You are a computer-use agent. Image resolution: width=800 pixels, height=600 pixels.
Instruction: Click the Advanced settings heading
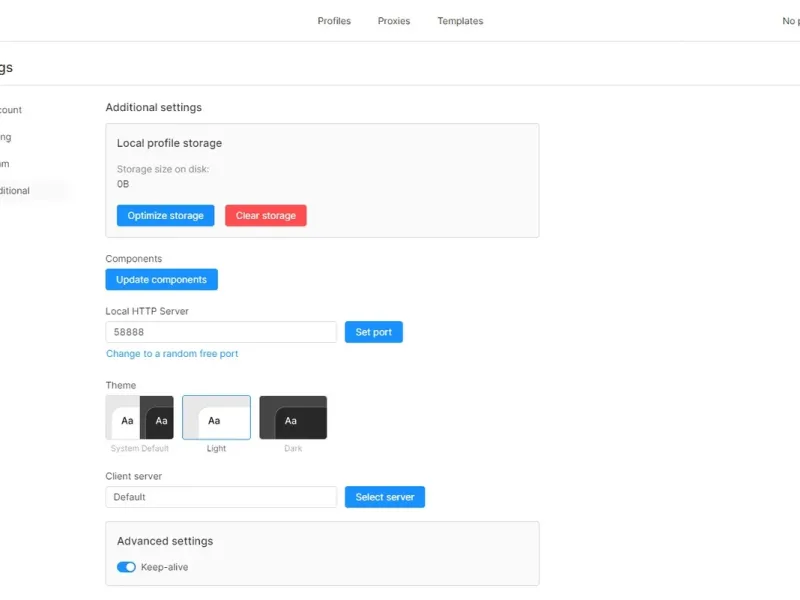165,541
